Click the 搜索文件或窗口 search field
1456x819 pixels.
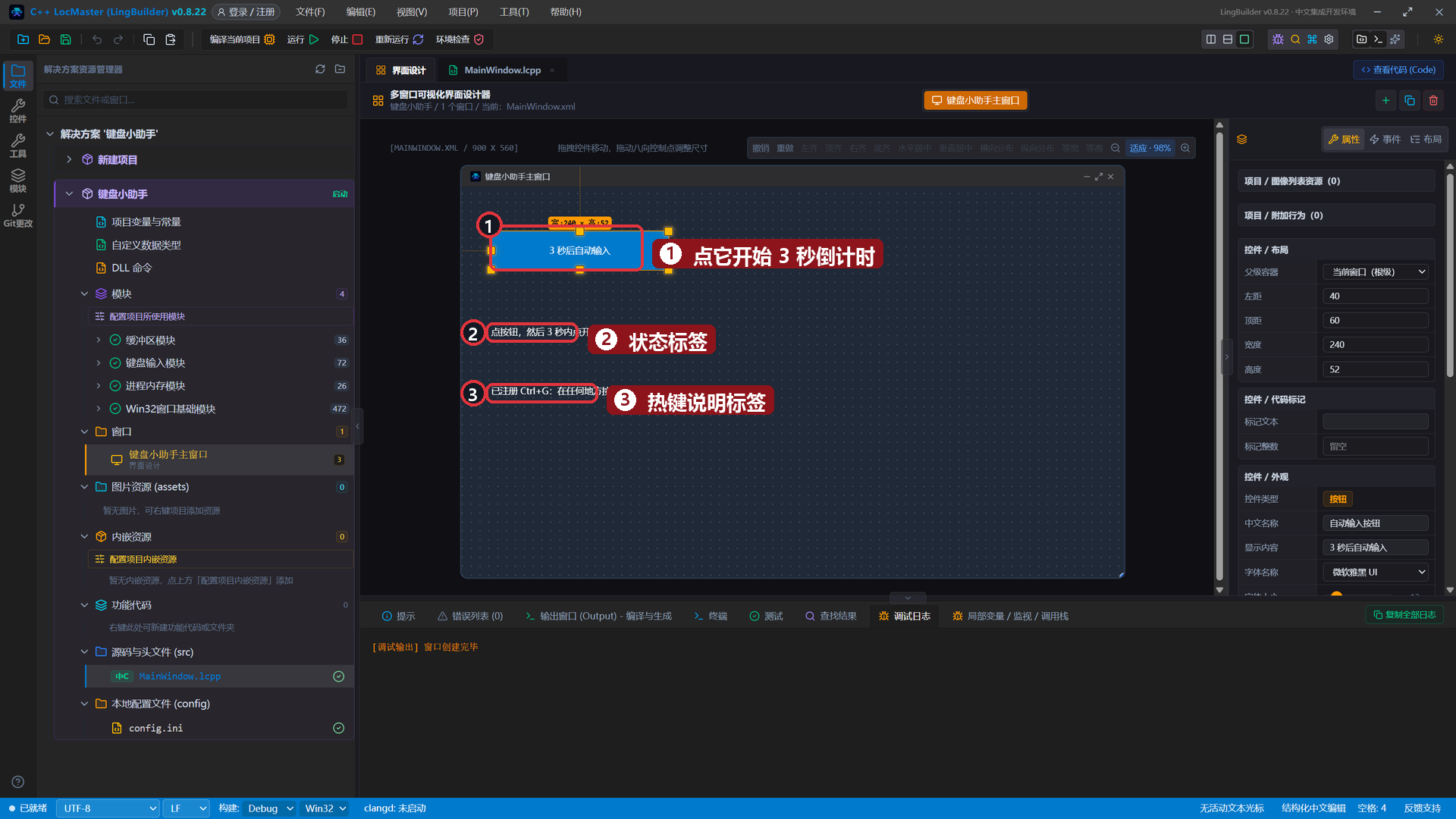coord(196,100)
